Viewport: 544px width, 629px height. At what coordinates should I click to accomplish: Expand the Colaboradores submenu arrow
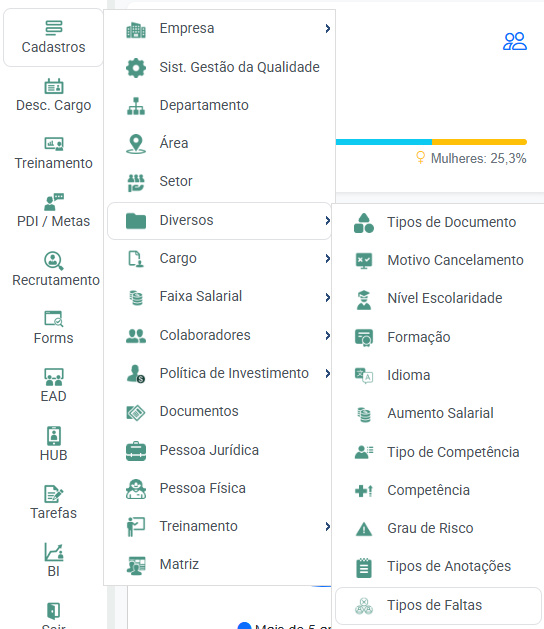pyautogui.click(x=328, y=335)
